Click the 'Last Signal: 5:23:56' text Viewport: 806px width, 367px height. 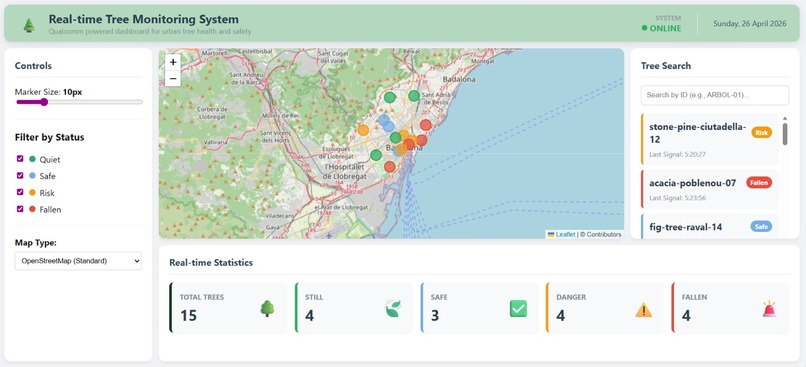677,198
